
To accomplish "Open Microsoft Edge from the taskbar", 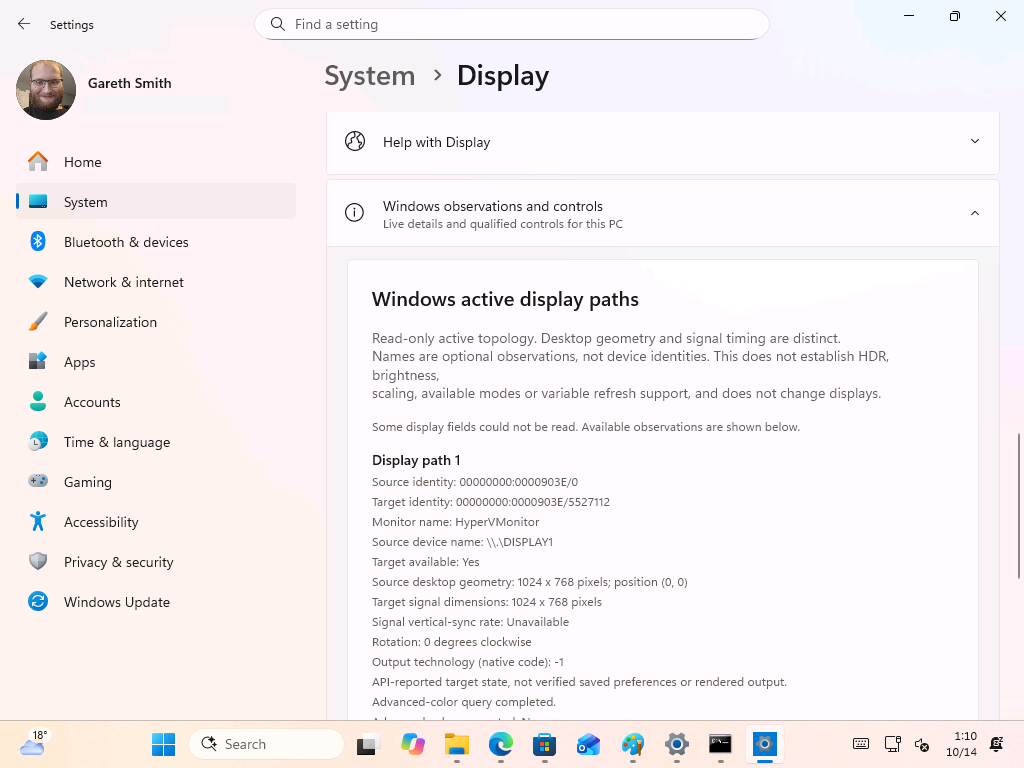I will pos(501,744).
